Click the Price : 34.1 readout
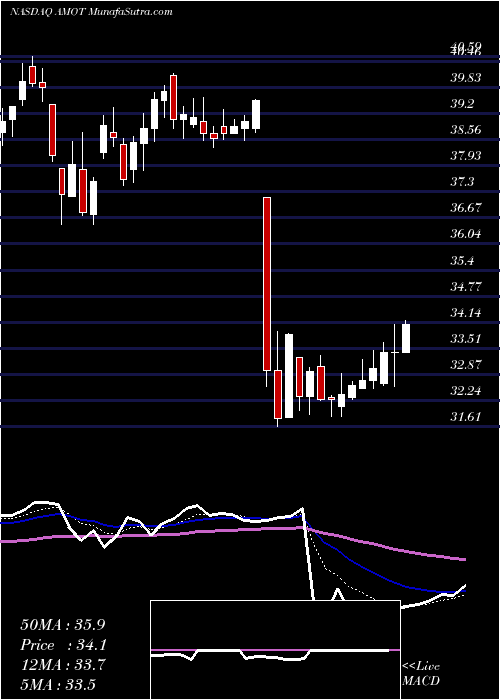Screen dimensions: 500x700 coord(63,645)
